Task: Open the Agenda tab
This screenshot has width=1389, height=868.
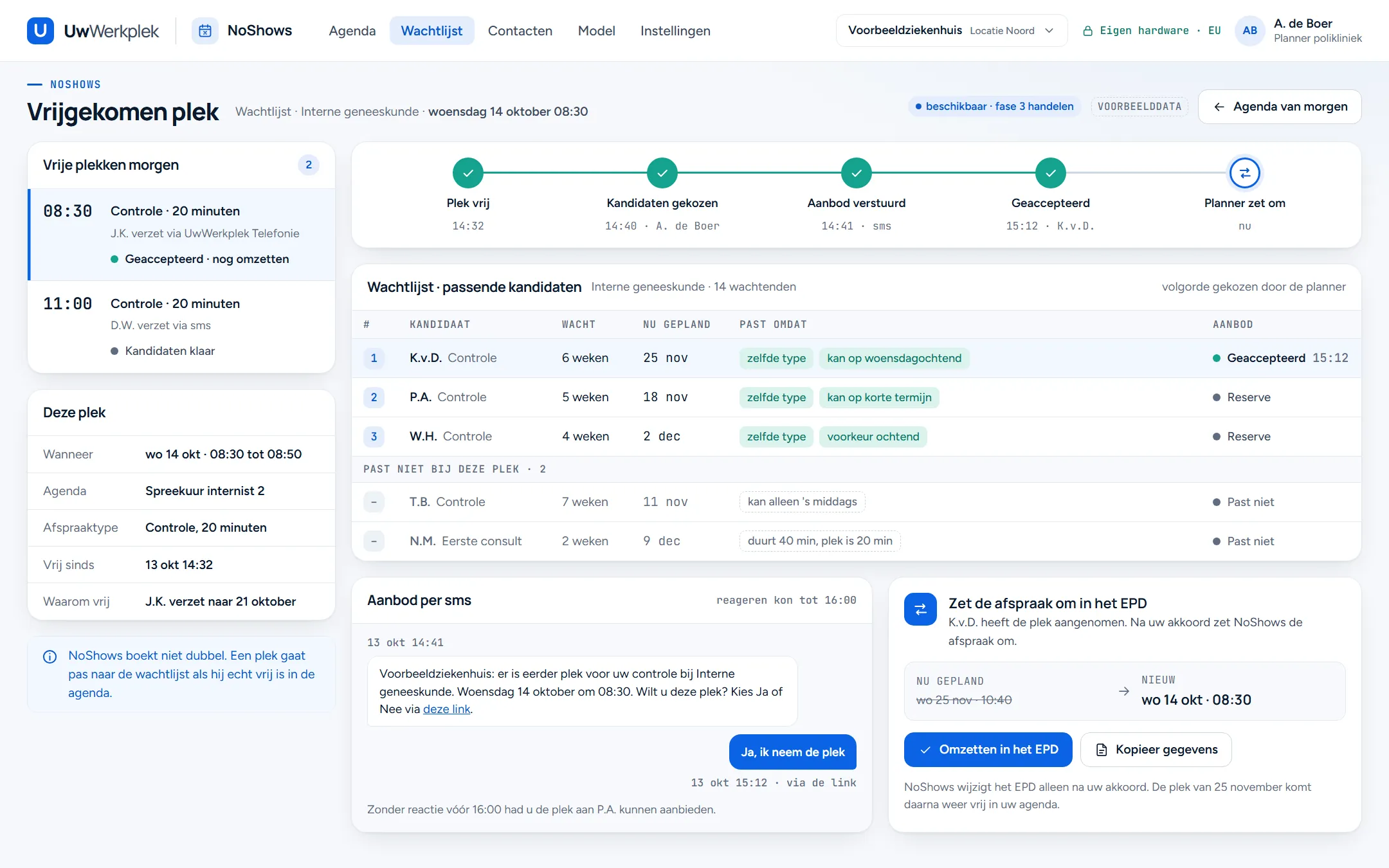Action: (352, 30)
